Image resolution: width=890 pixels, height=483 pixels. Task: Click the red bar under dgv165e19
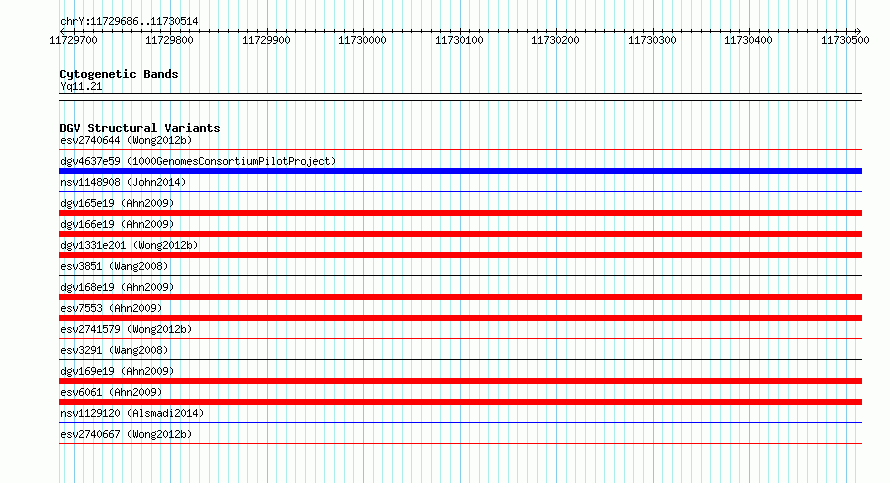460,213
